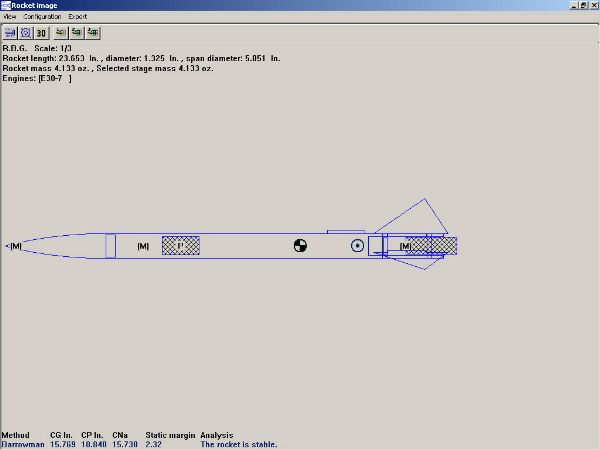Open the View menu
This screenshot has height=450, width=600.
(x=9, y=17)
